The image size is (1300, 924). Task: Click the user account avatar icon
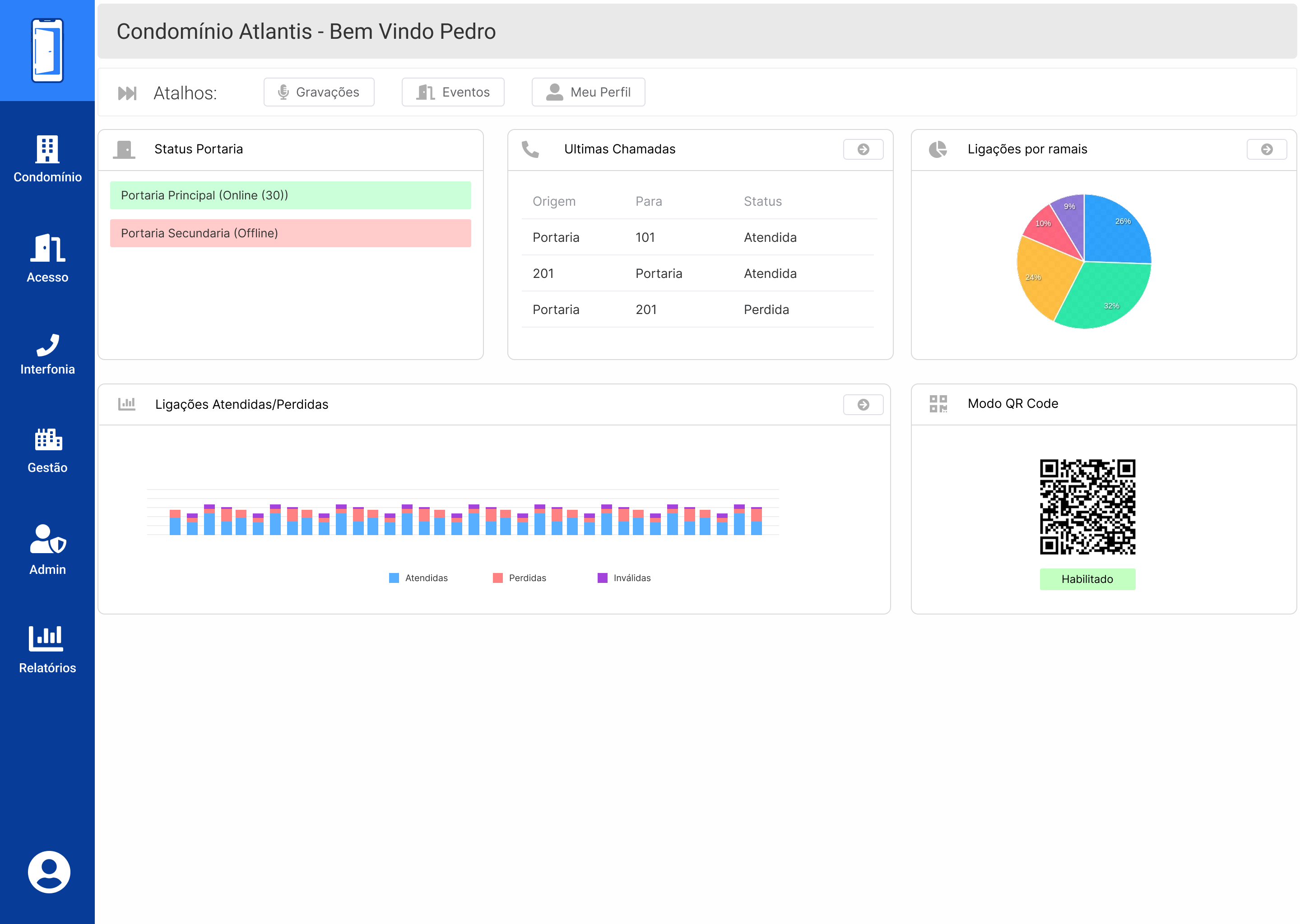[49, 872]
